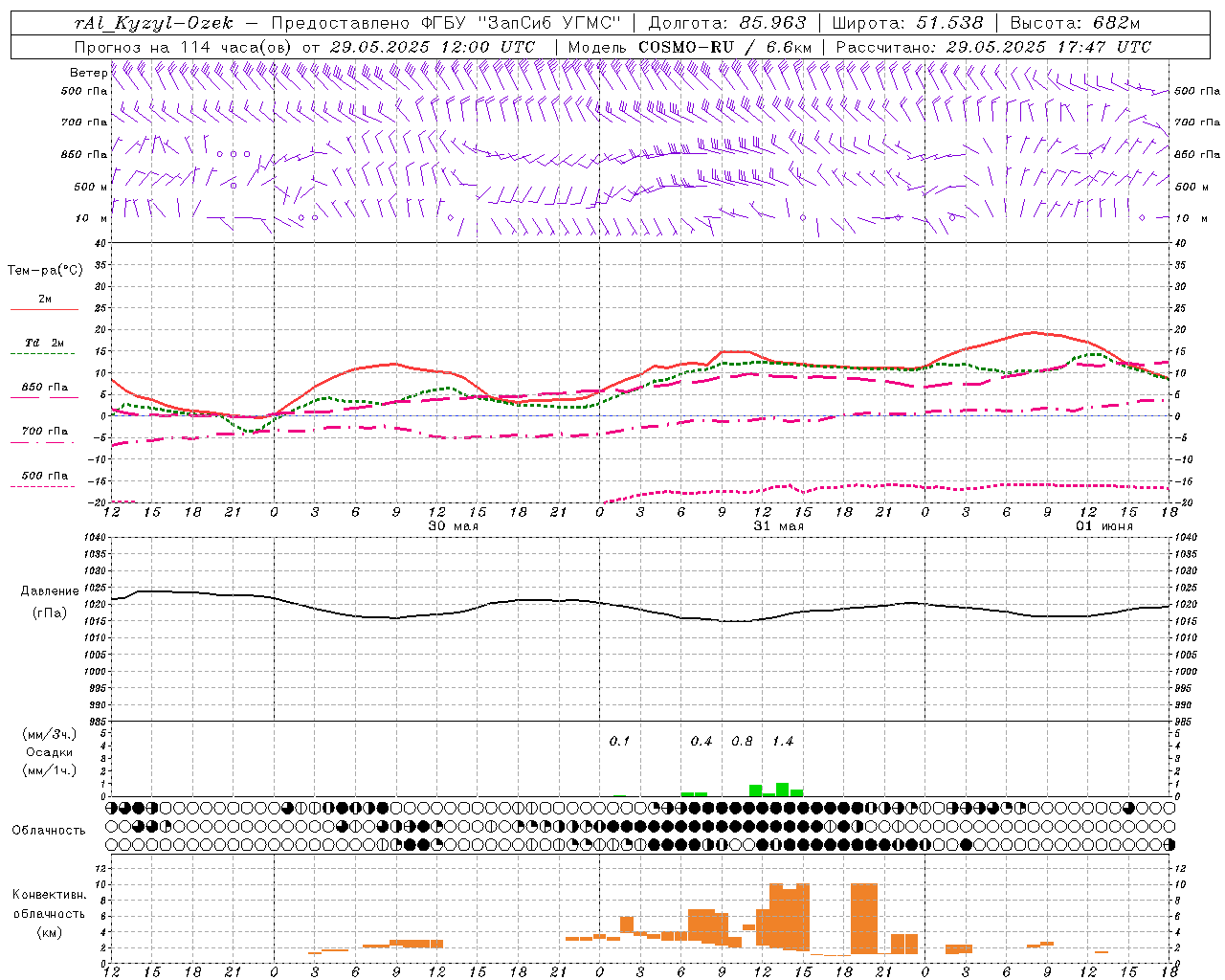The image size is (1225, 980).
Task: Click the model label "COSMO-RU / 6.6км"
Action: pos(725,47)
